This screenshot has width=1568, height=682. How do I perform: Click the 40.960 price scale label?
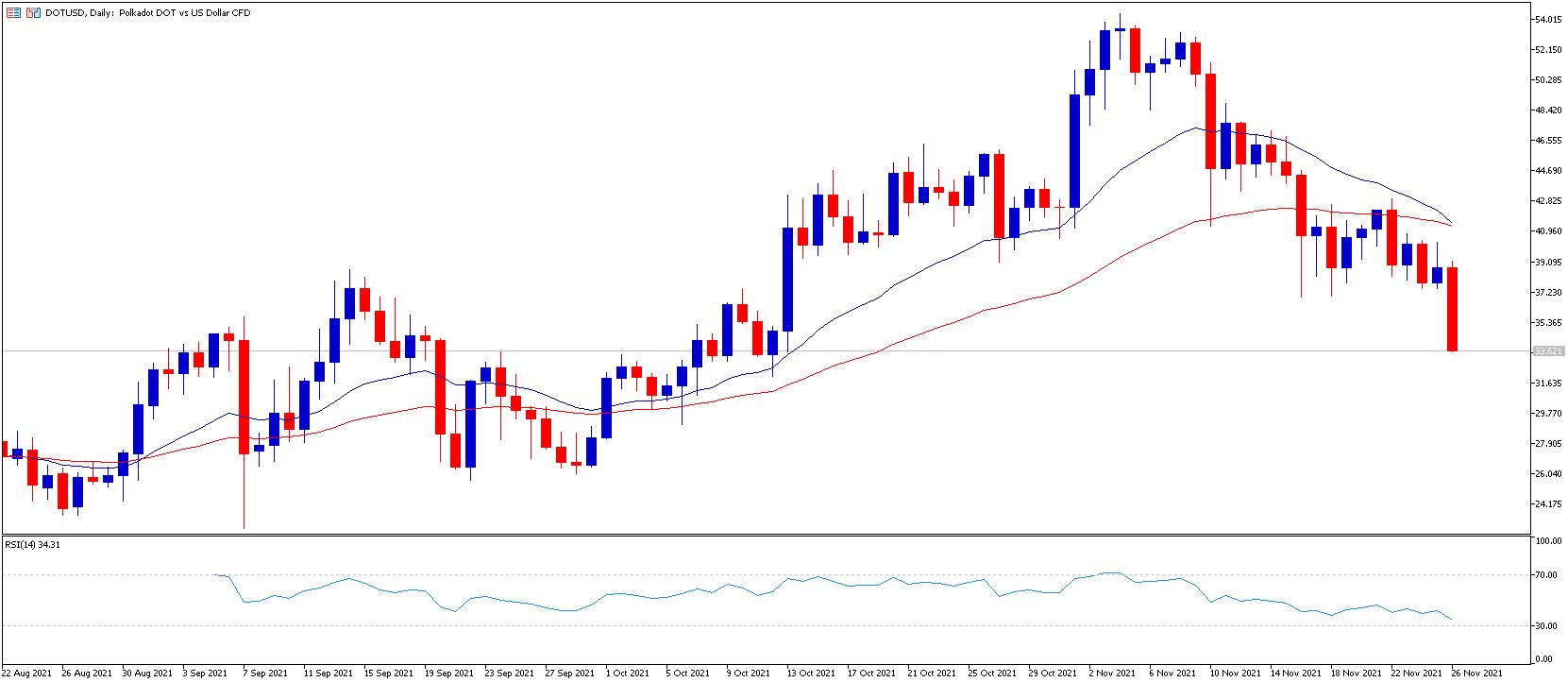(x=1548, y=230)
